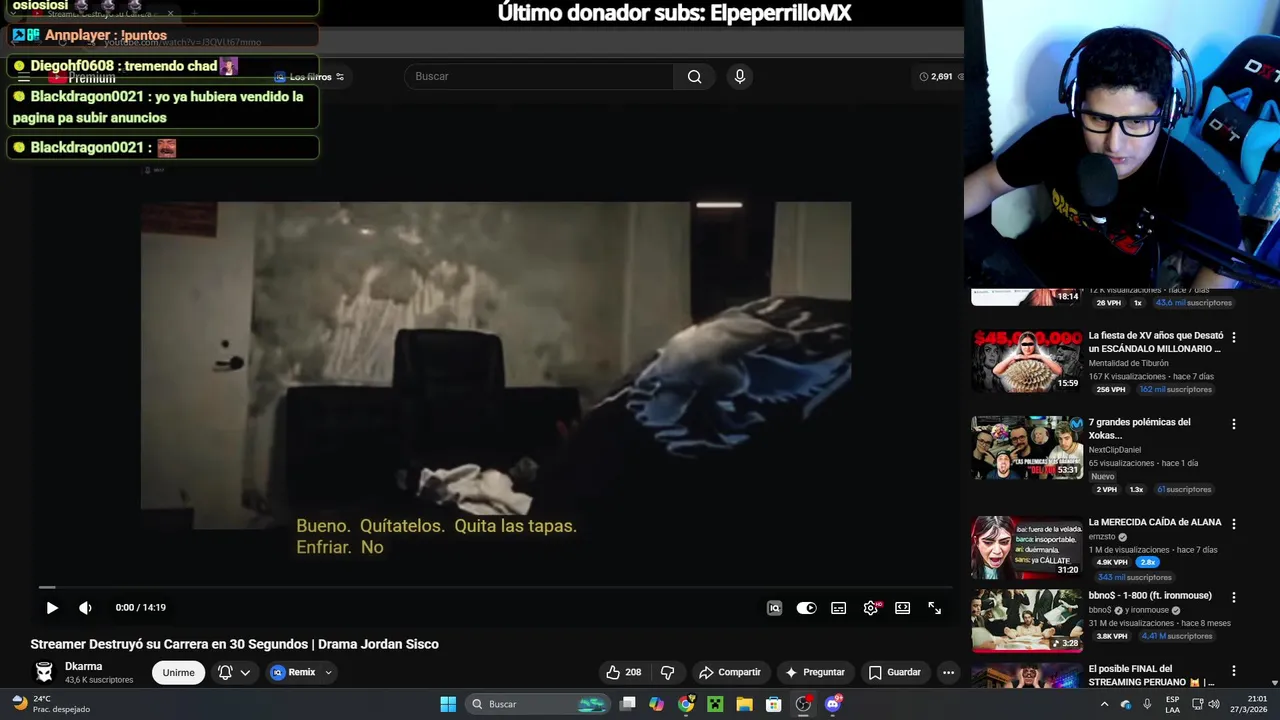Viewport: 1280px width, 720px height.
Task: Open Microsoft Store from the taskbar
Action: coord(773,704)
